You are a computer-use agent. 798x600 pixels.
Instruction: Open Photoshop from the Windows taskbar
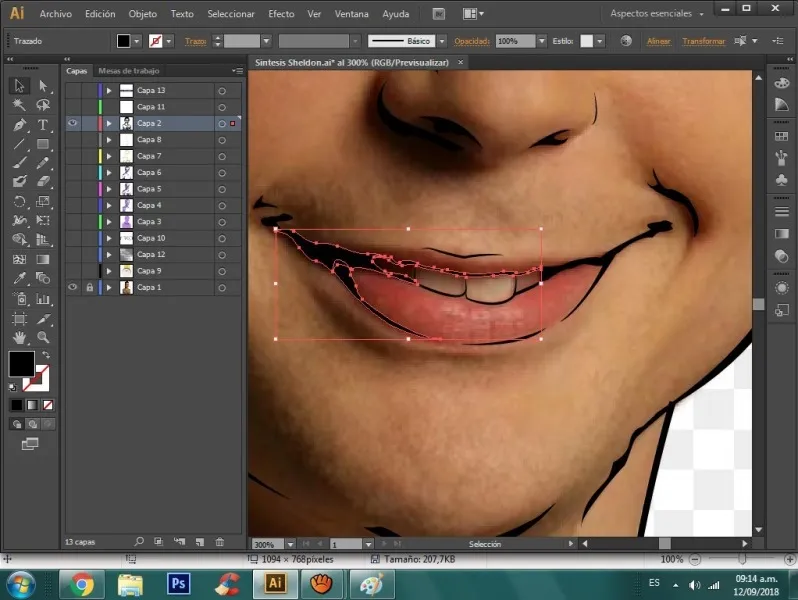click(179, 583)
